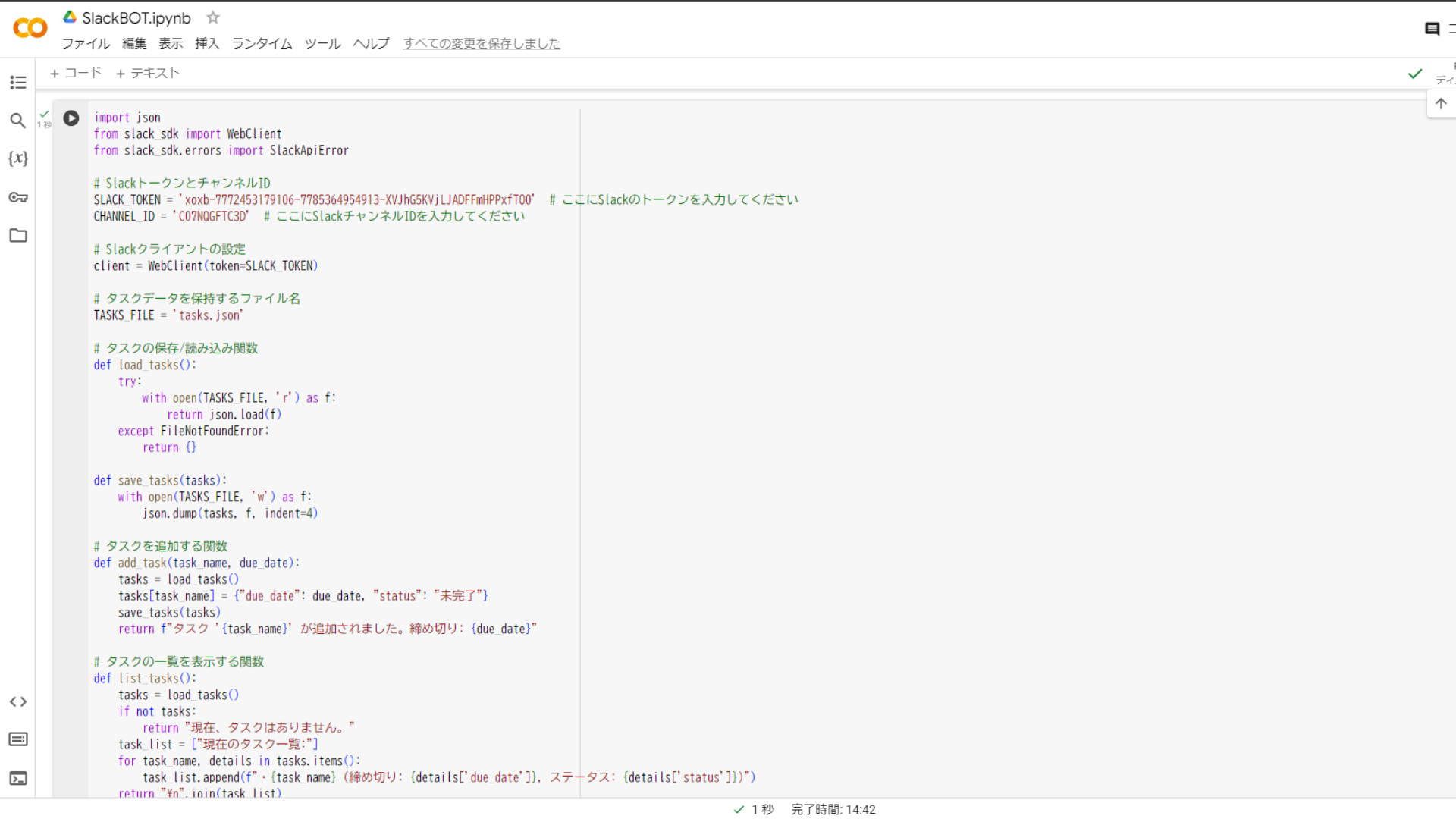Run the code cell play button

click(71, 118)
